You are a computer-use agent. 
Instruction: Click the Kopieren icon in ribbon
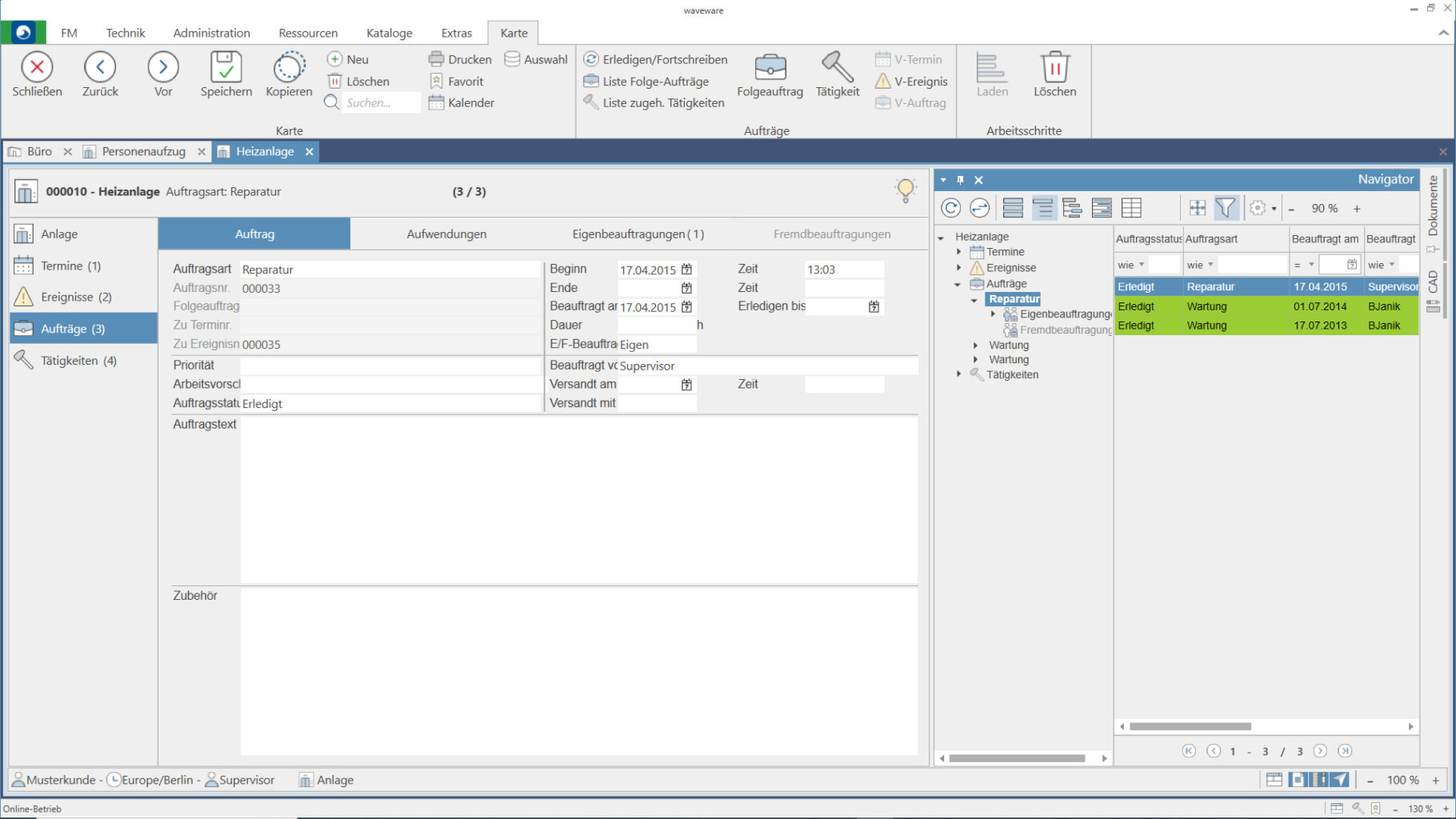pyautogui.click(x=289, y=67)
